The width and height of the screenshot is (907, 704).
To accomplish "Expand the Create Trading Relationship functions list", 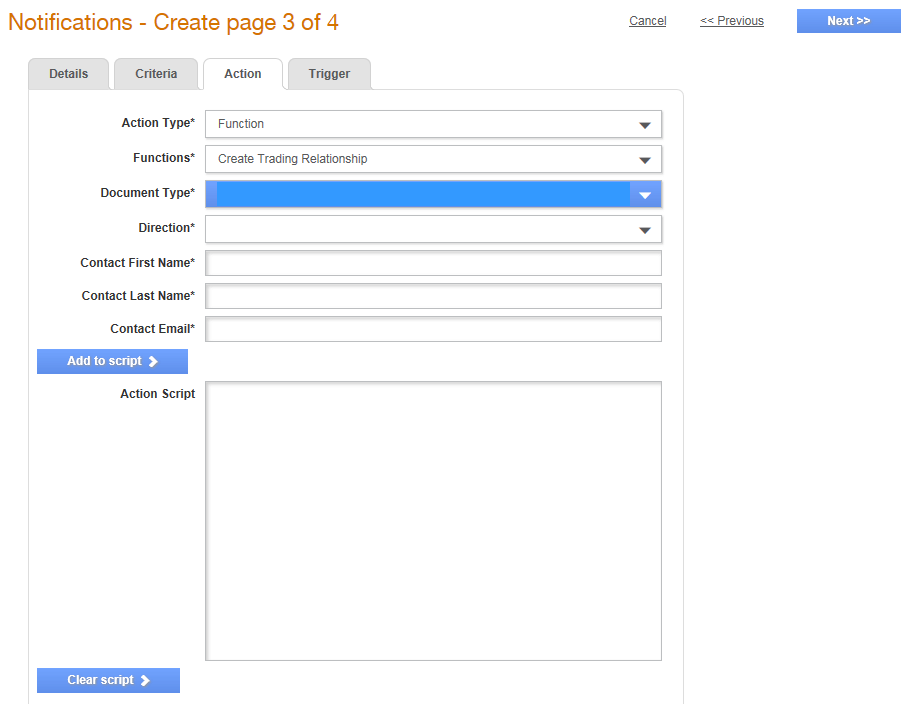I will (x=433, y=159).
